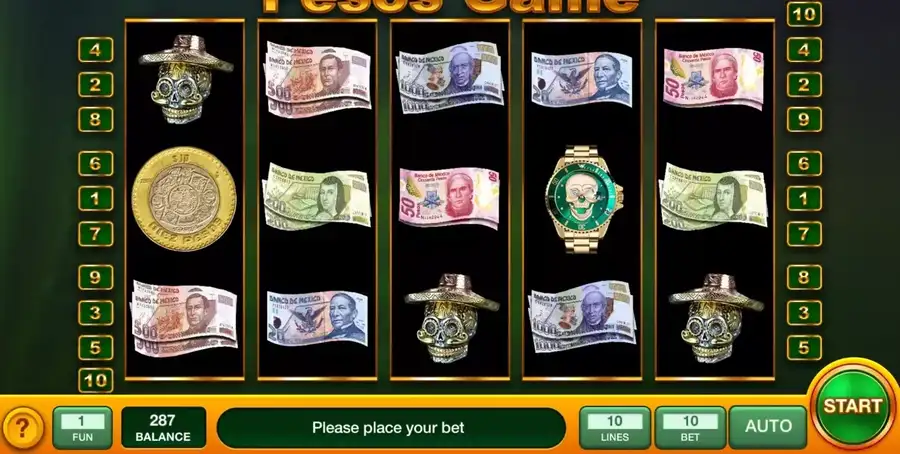Click the Diez Pesos gold coin
The width and height of the screenshot is (900, 454).
pyautogui.click(x=184, y=199)
